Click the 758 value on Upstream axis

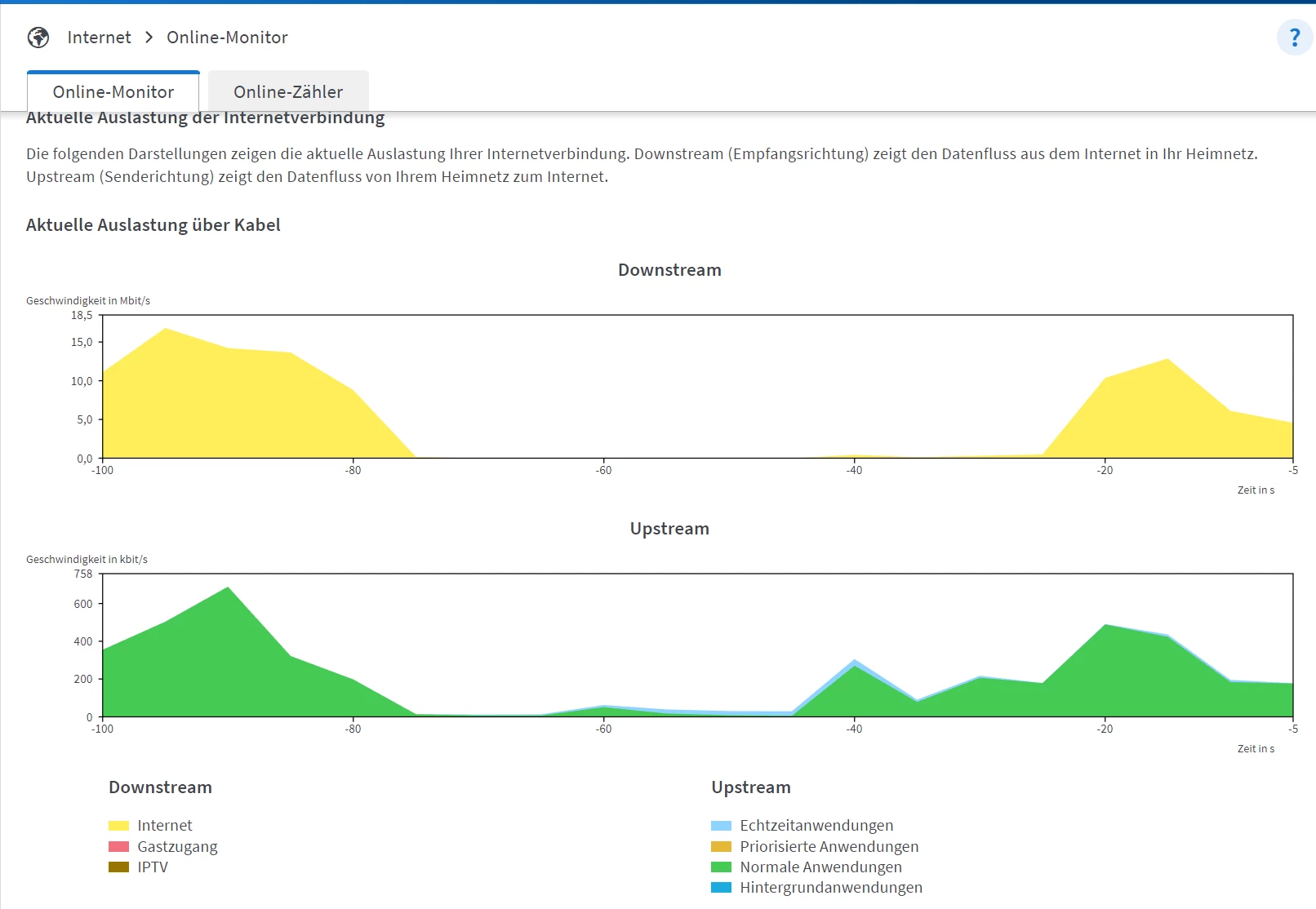click(83, 574)
